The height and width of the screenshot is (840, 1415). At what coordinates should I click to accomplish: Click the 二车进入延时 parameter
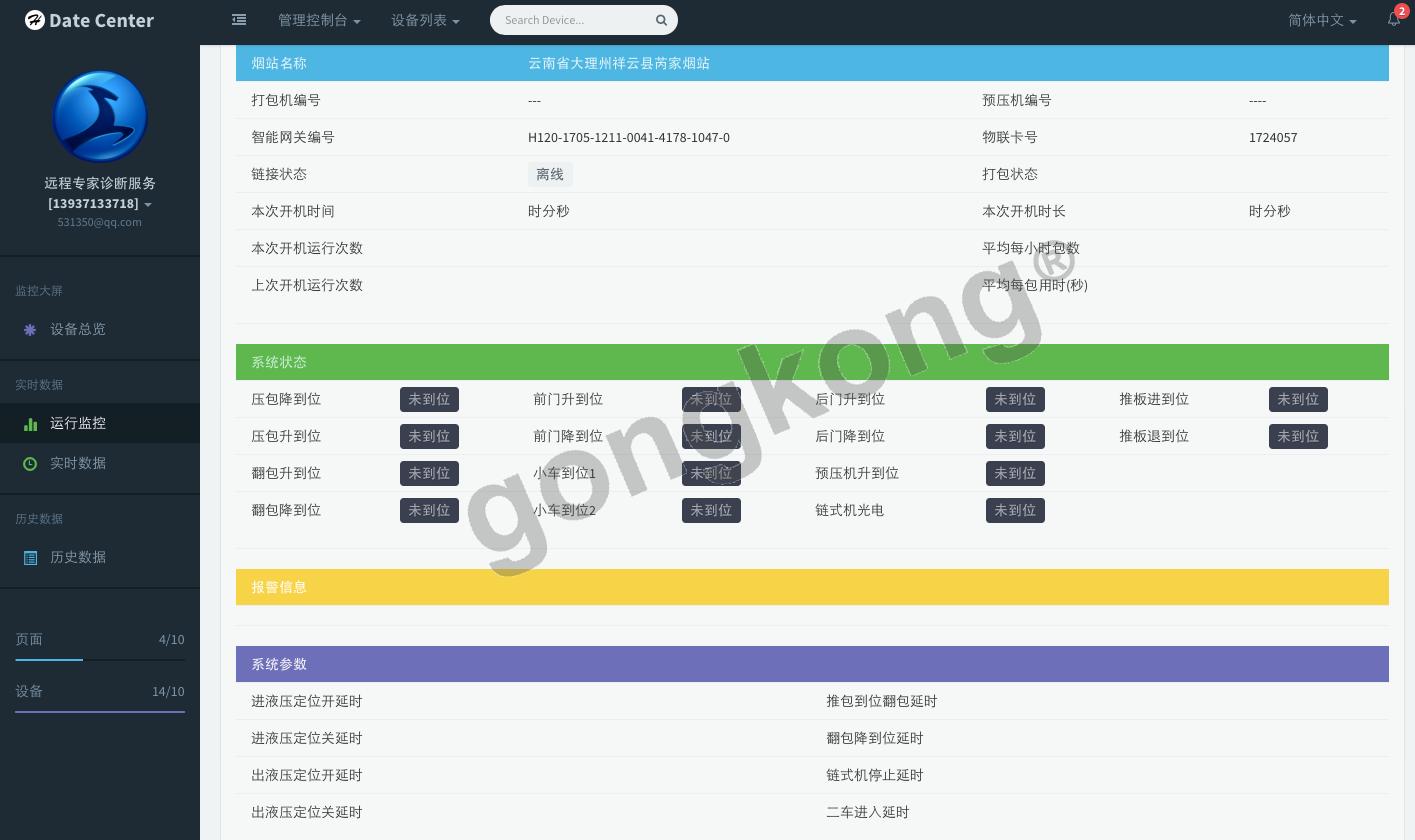(868, 812)
